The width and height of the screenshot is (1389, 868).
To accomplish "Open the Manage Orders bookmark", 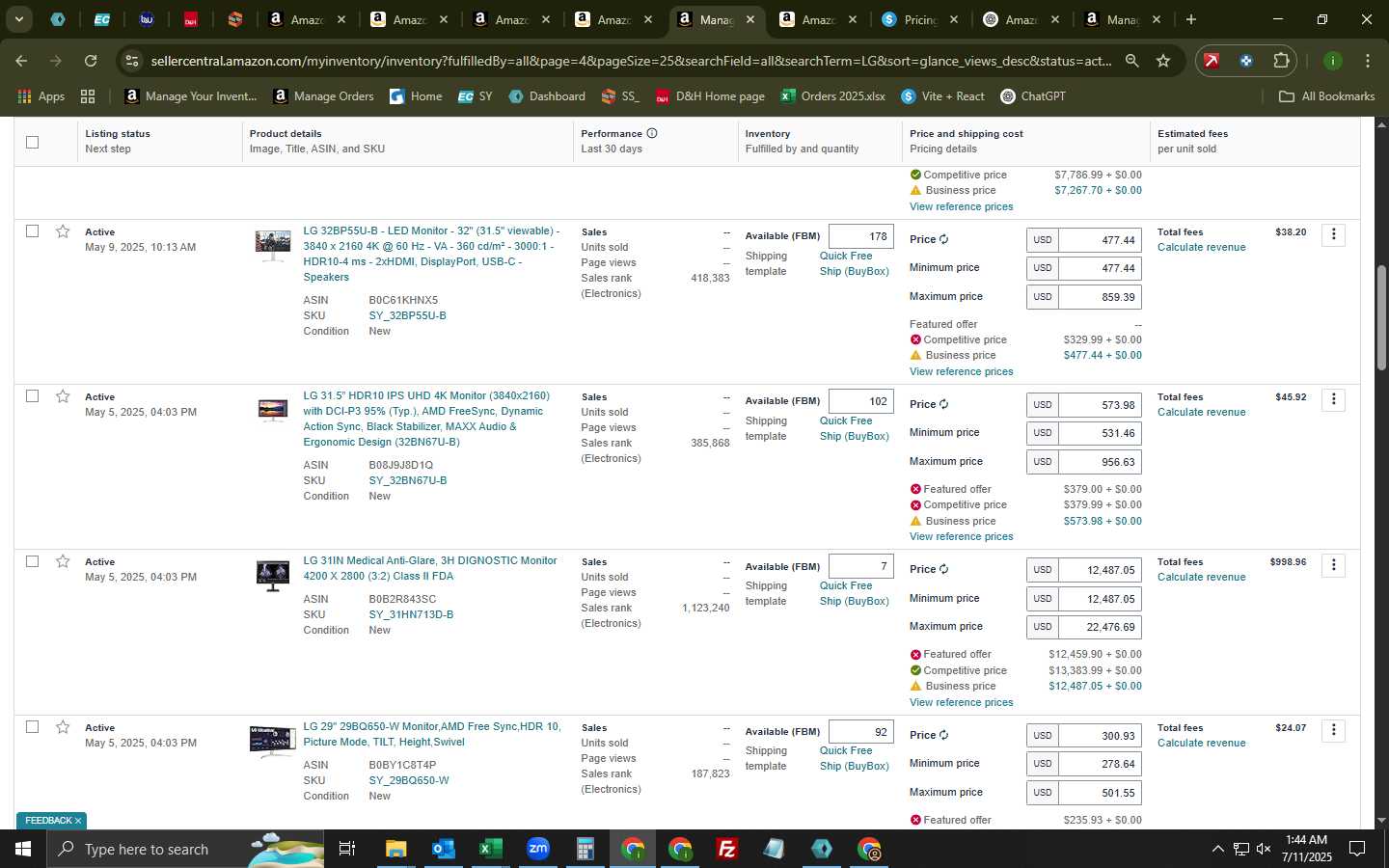I will [324, 96].
